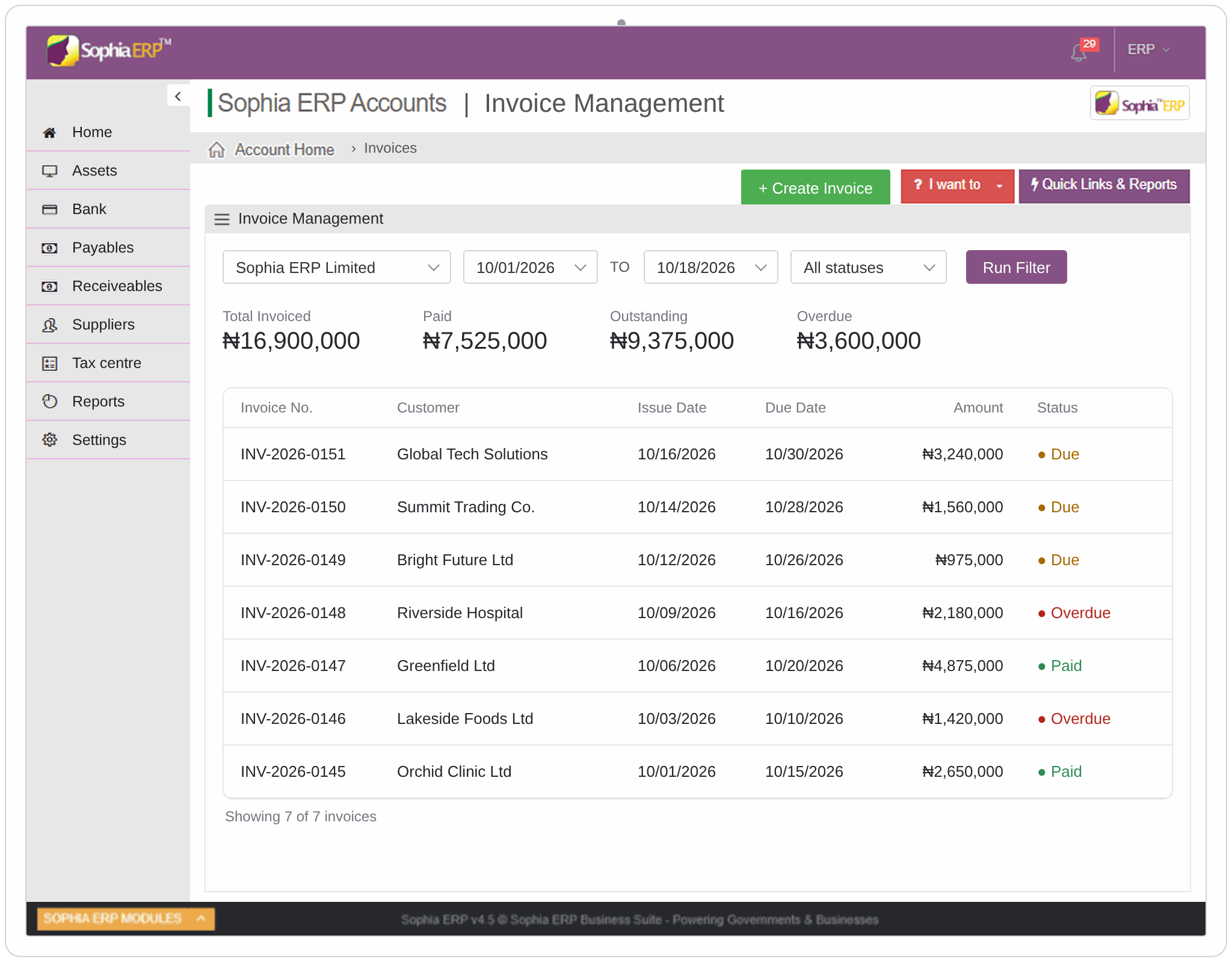Click the Paid status for Greenfield Ltd
Viewport: 1232px width, 962px height.
[1059, 666]
